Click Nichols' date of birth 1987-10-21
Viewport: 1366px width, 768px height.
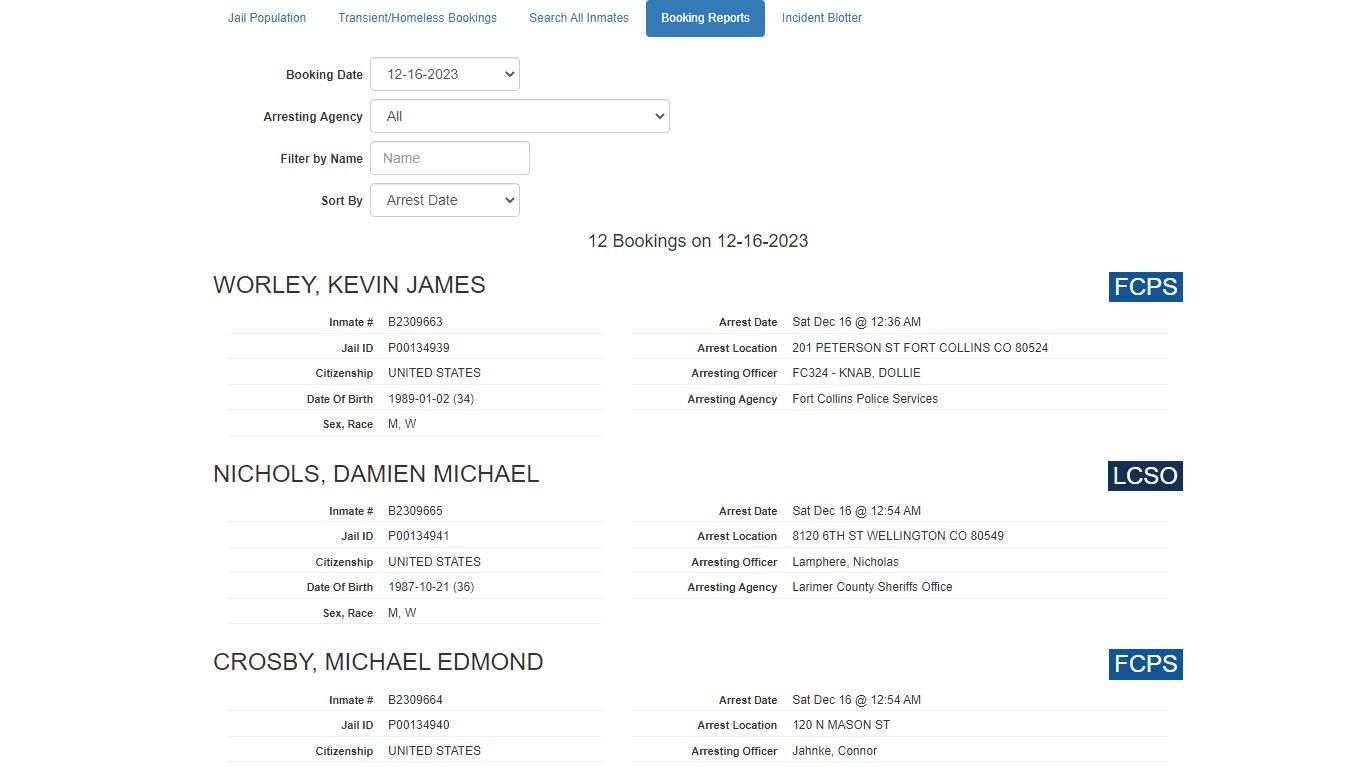431,587
